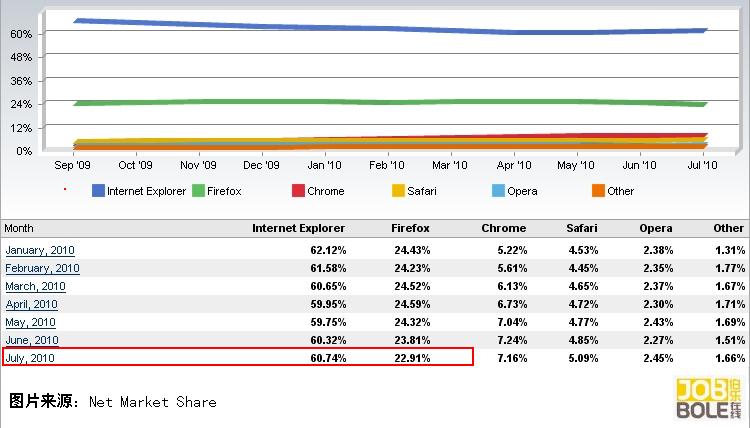Open the March, 2010 link
This screenshot has height=428, width=750.
point(35,286)
